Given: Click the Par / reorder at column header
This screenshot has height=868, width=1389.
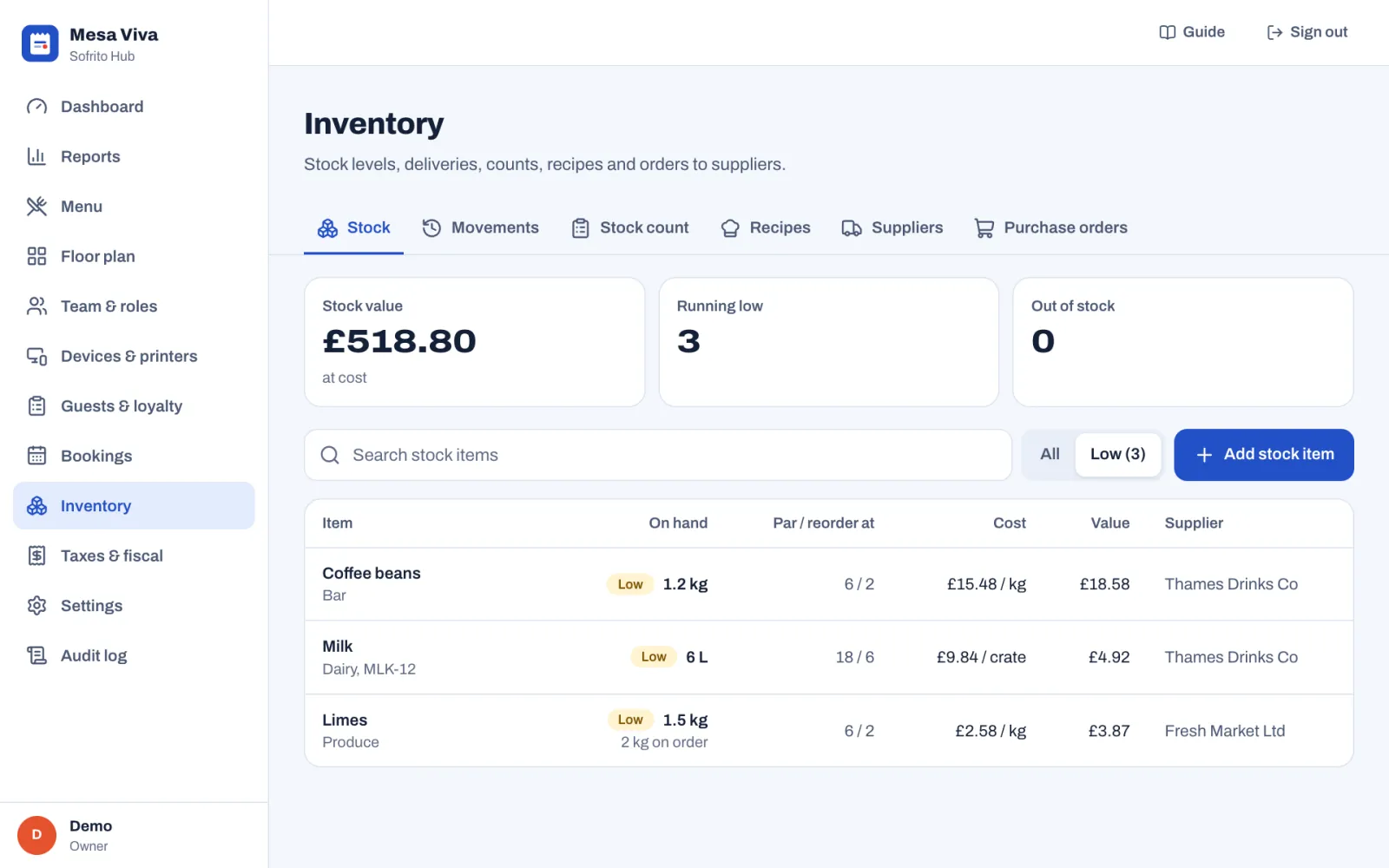Looking at the screenshot, I should 823,523.
